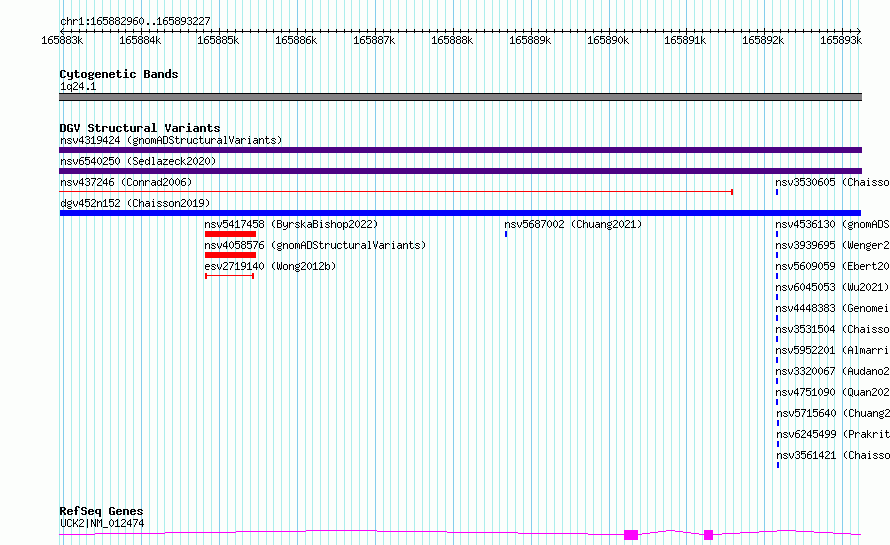890x545 pixels.
Task: Open nsv5687002 Chuang2021 variant label
Action: click(573, 224)
